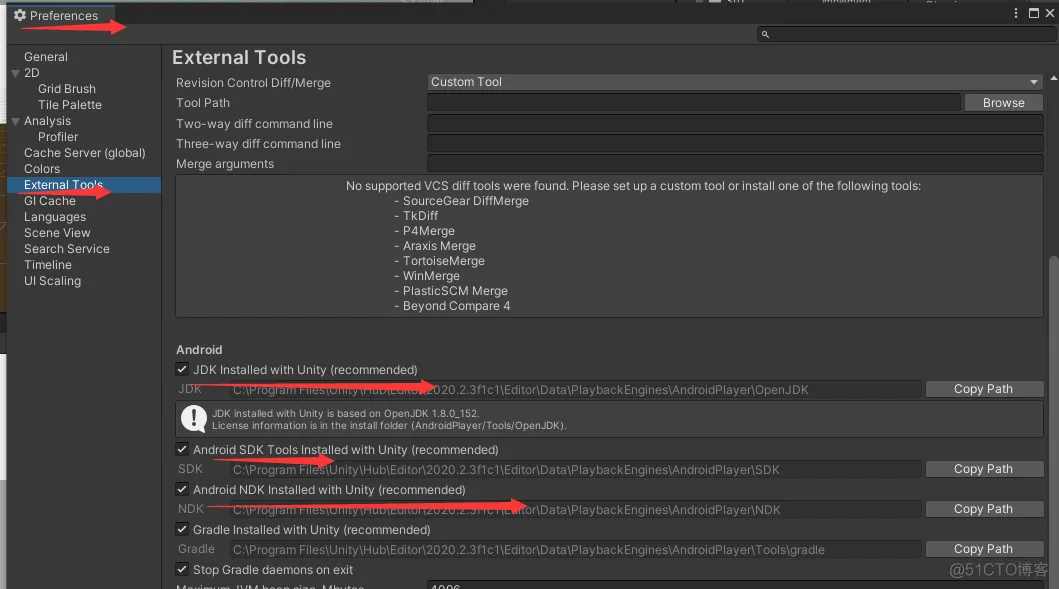Copy the Gradle path

click(x=984, y=548)
